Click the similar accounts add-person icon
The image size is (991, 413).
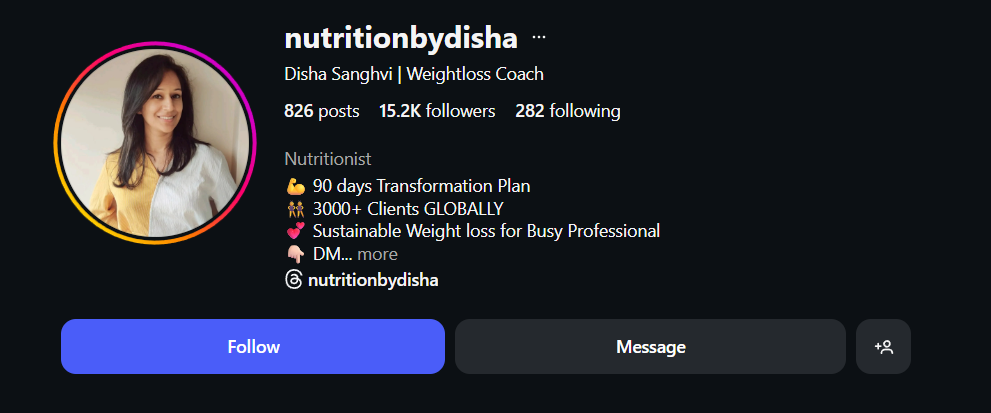(x=883, y=347)
